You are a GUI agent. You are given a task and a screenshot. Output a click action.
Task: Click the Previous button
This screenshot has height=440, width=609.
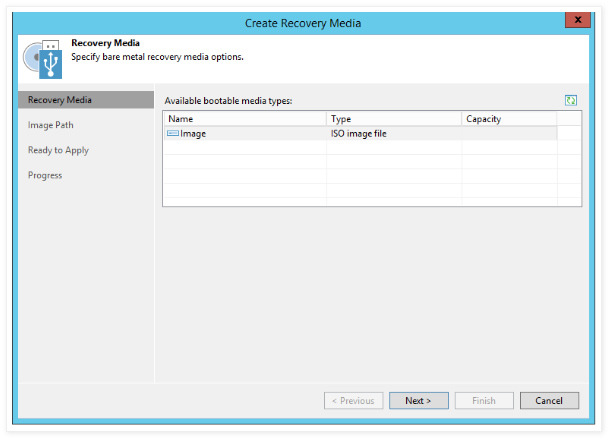point(353,401)
